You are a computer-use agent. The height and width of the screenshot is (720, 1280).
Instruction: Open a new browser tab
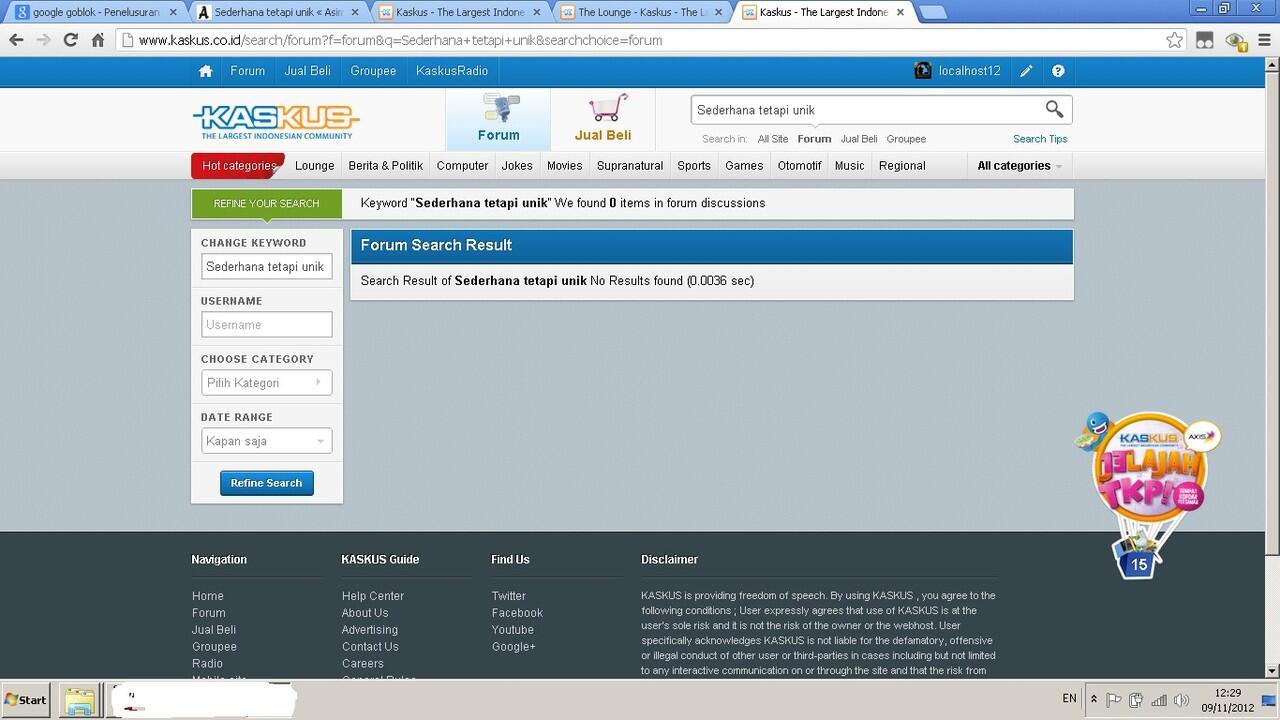(932, 12)
